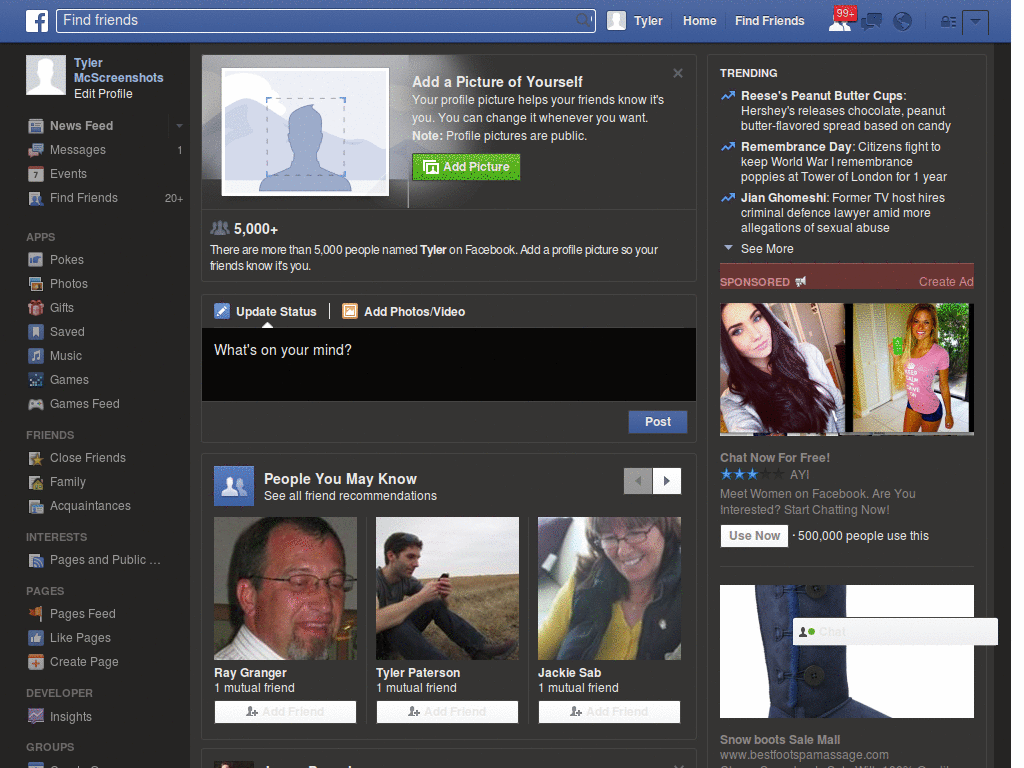Open See all friend recommendations link

coord(350,496)
